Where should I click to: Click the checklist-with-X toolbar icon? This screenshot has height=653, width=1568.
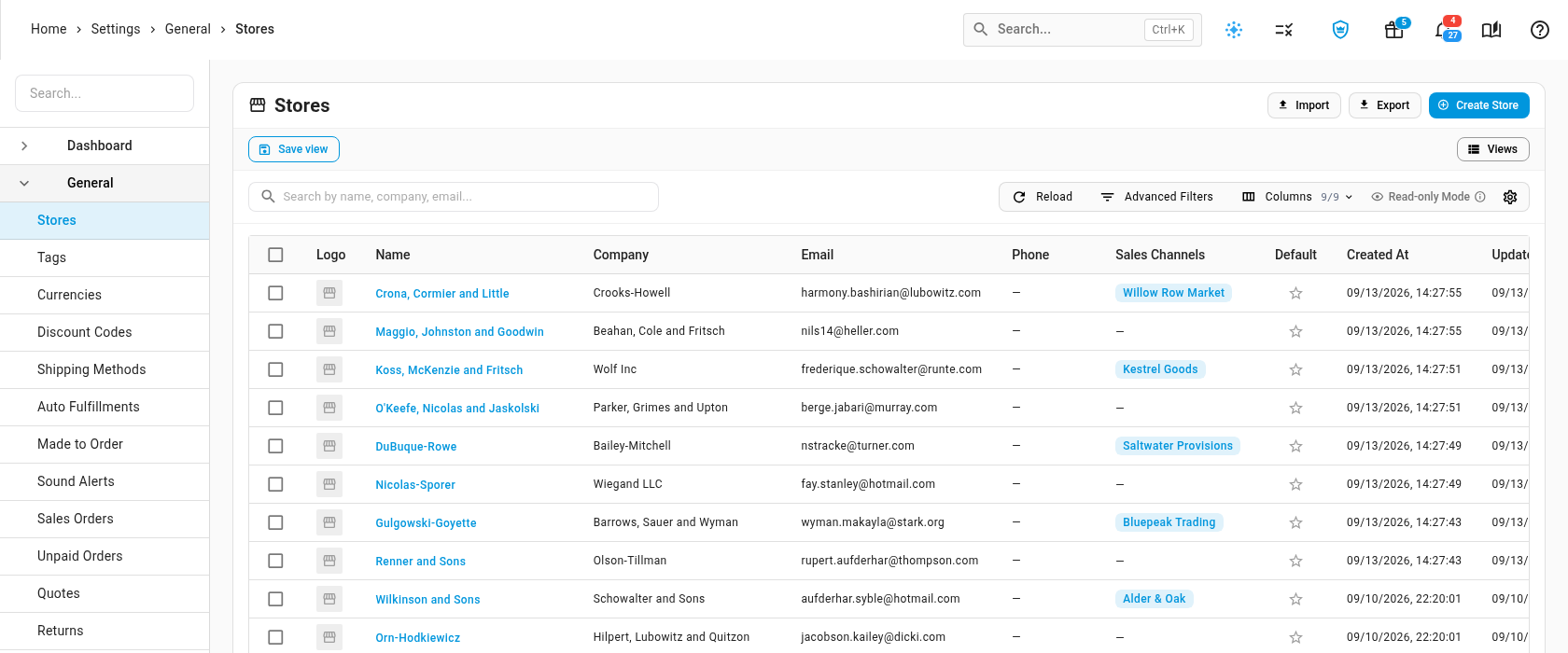point(1284,30)
